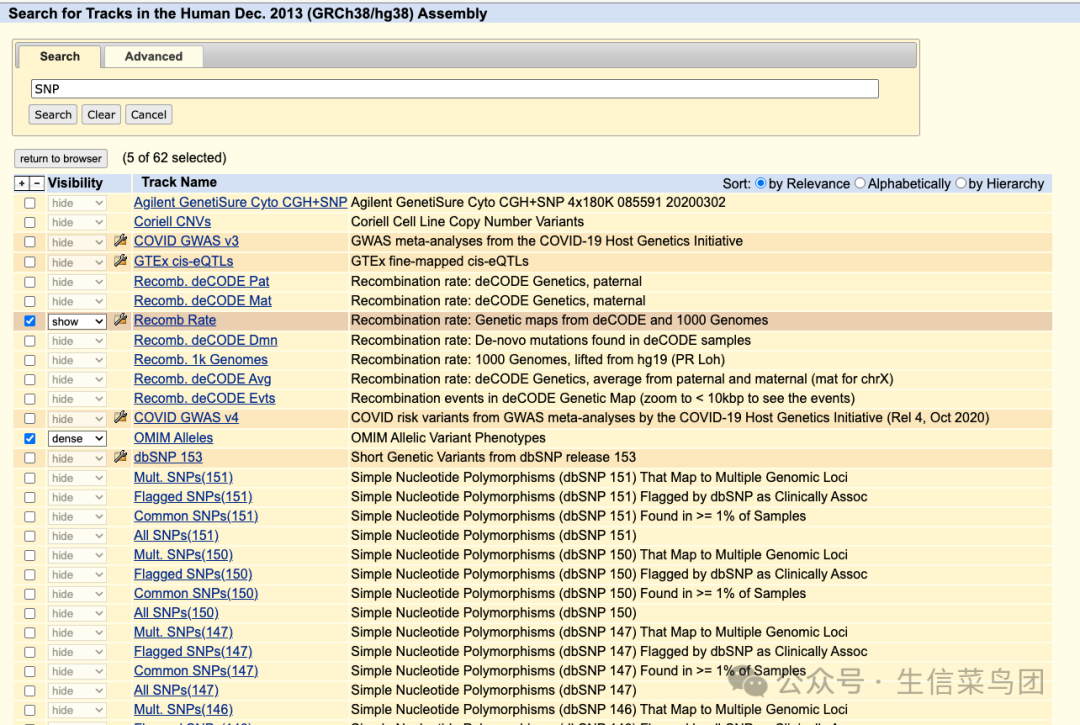The height and width of the screenshot is (725, 1080).
Task: Check the box for Flagged SNPs(147)
Action: pyautogui.click(x=30, y=652)
